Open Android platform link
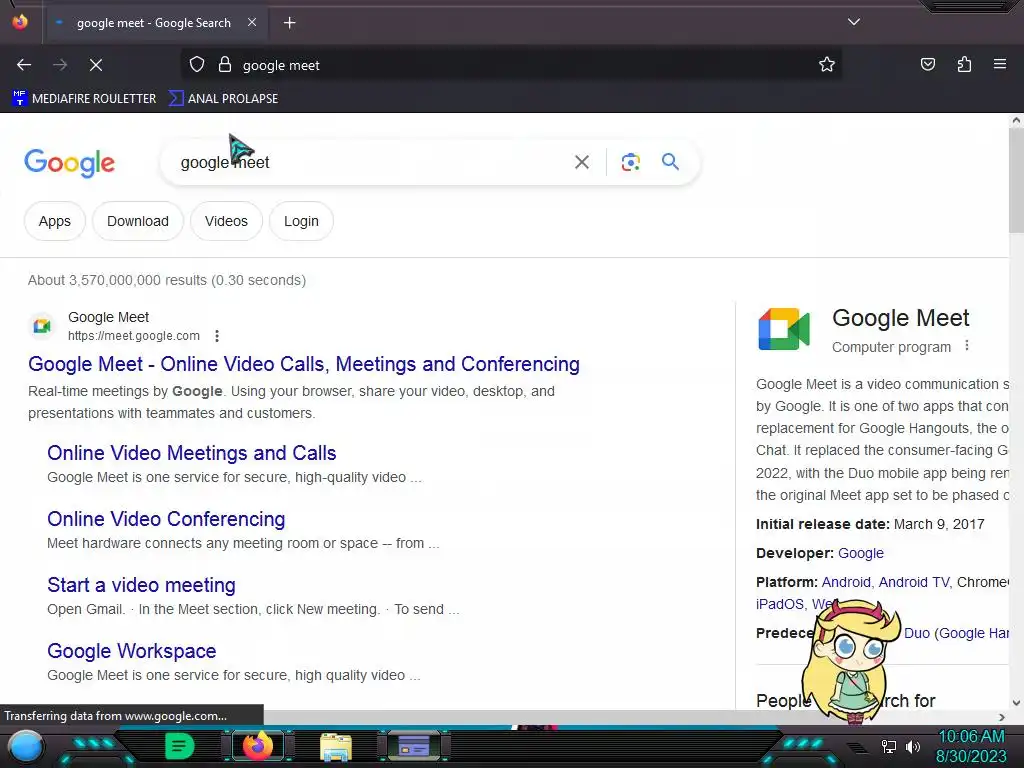The height and width of the screenshot is (768, 1024). 846,582
